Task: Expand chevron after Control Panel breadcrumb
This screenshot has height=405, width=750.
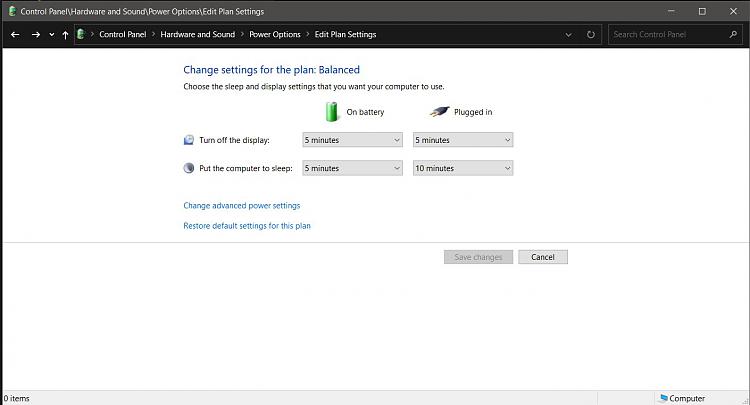Action: pyautogui.click(x=153, y=34)
